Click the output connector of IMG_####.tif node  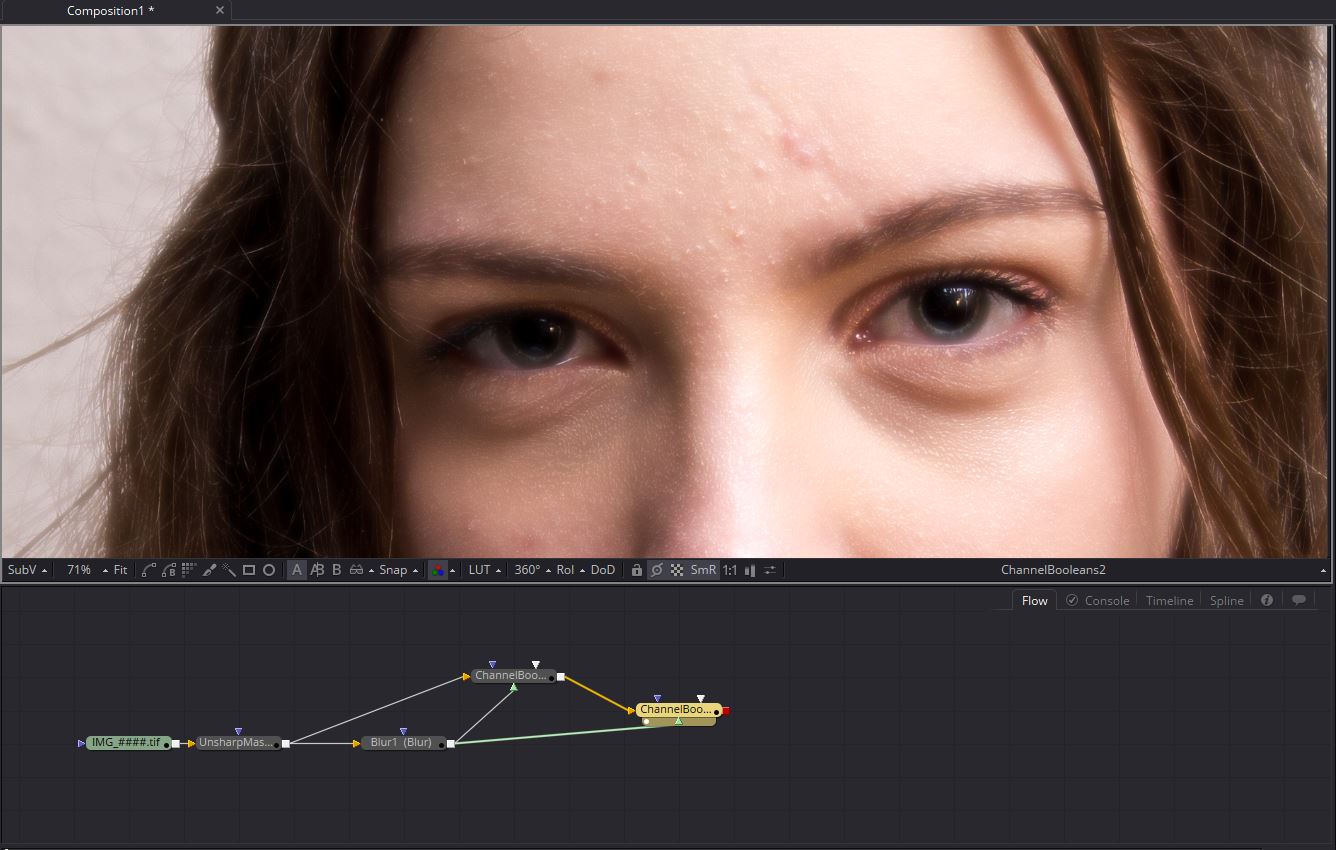(x=176, y=743)
